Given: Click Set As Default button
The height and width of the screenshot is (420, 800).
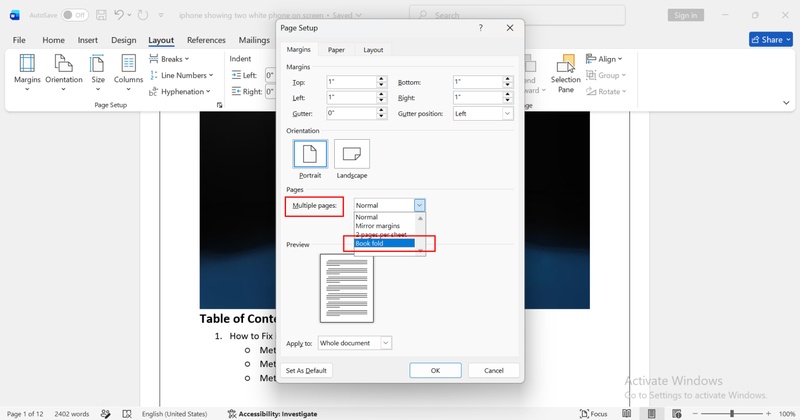Looking at the screenshot, I should (x=306, y=370).
